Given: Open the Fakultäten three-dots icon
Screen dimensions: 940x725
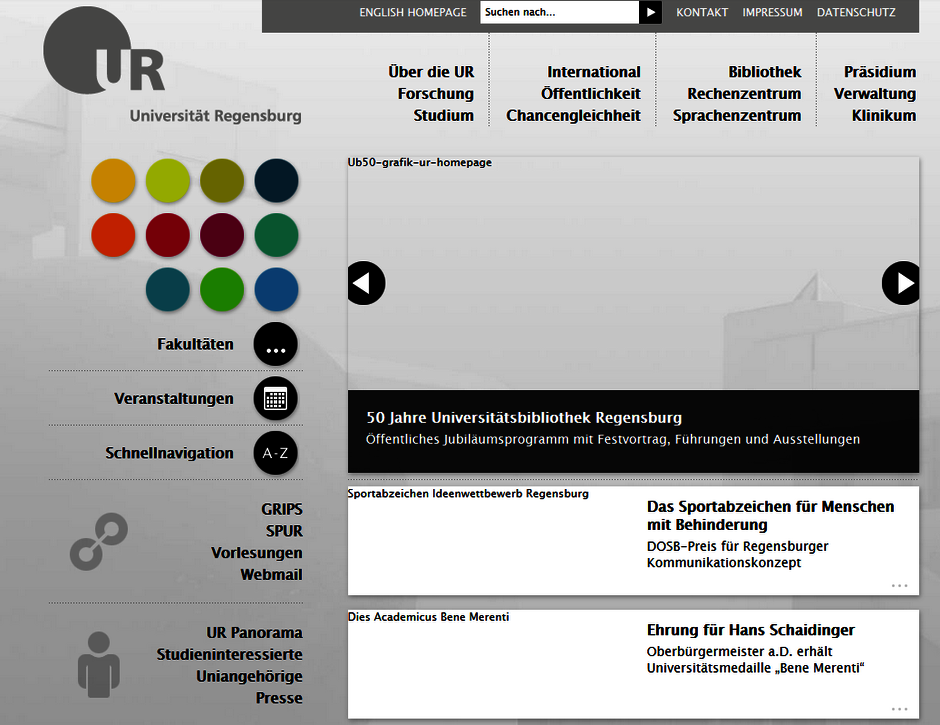Looking at the screenshot, I should pyautogui.click(x=276, y=344).
